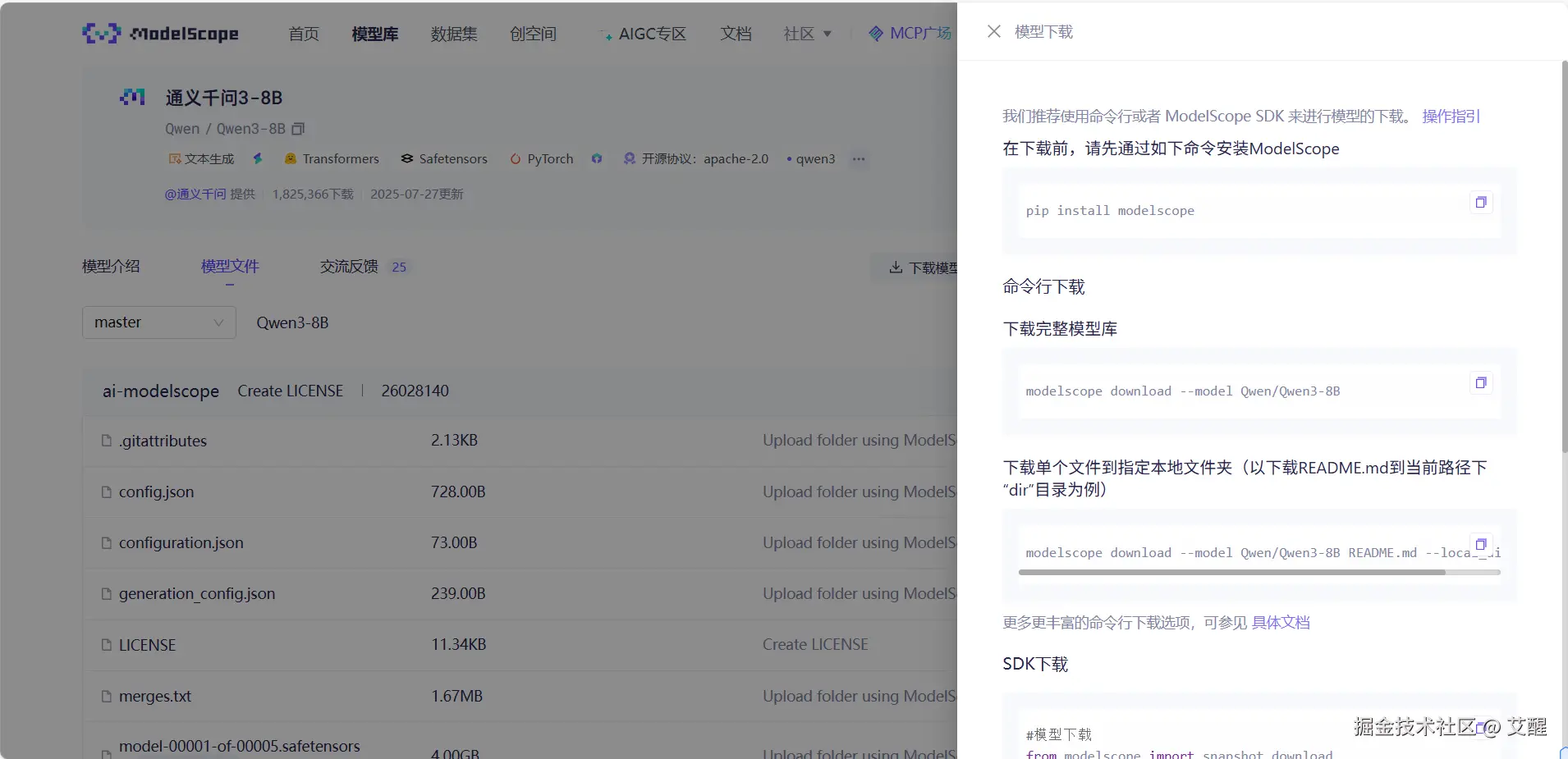The height and width of the screenshot is (759, 1568).
Task: Click the horizontal scrollbar under the README command
Action: click(x=1258, y=573)
